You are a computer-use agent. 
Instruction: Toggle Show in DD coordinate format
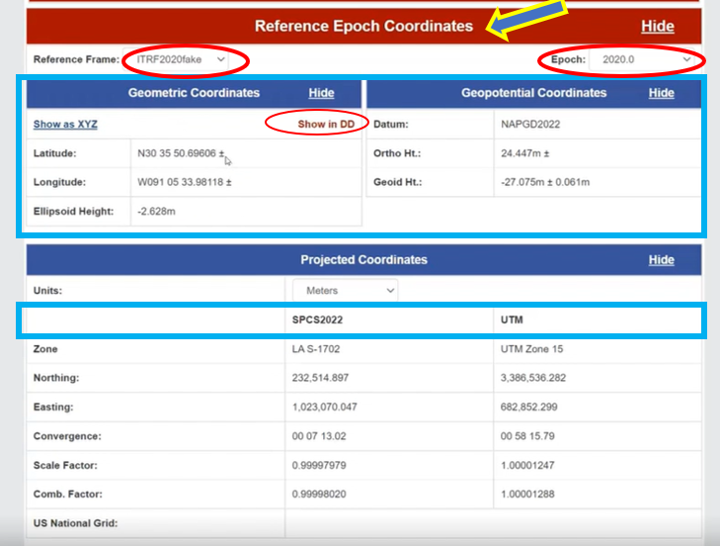[x=325, y=124]
